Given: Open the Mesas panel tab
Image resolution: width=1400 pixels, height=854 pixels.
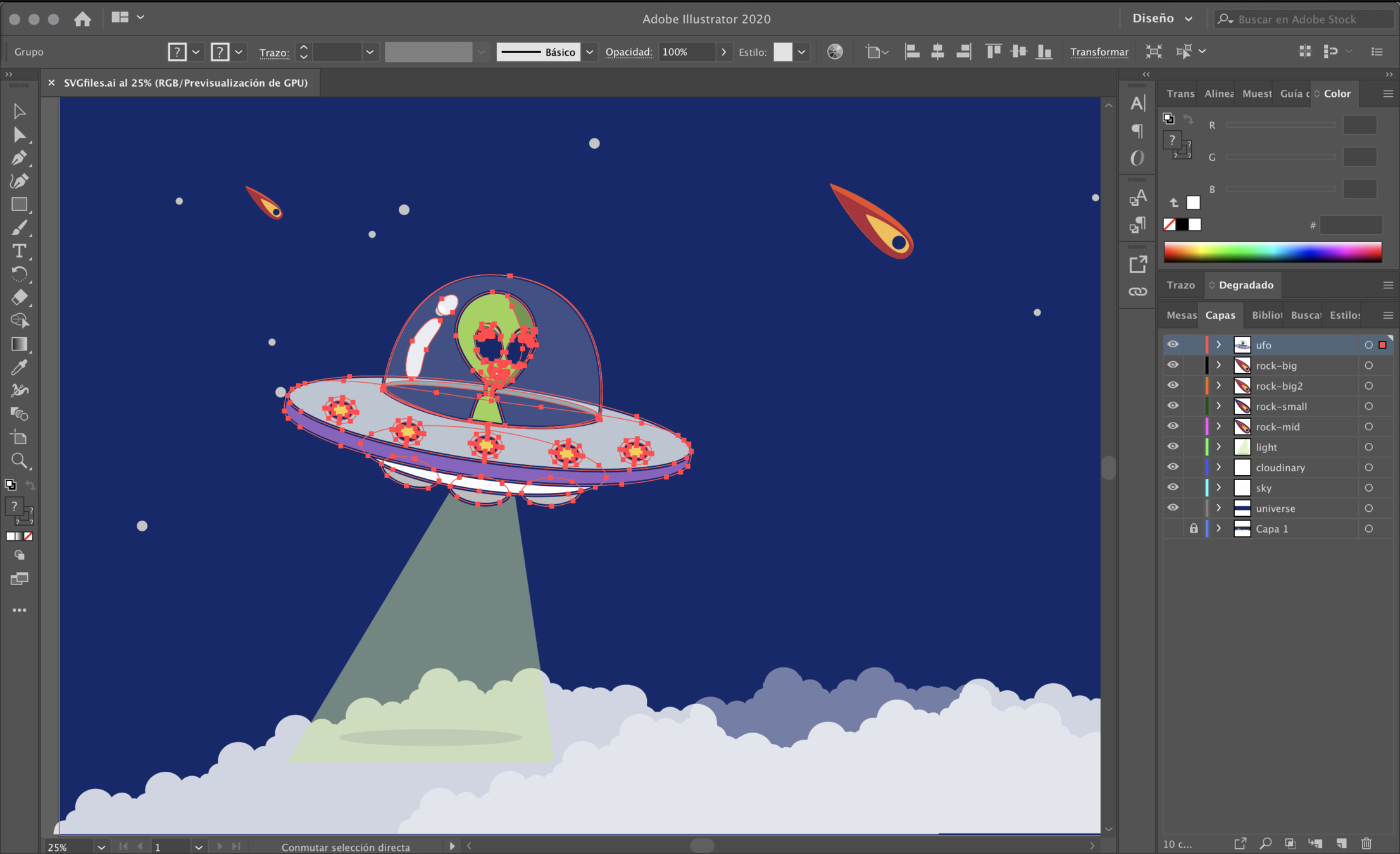Looking at the screenshot, I should (x=1181, y=315).
